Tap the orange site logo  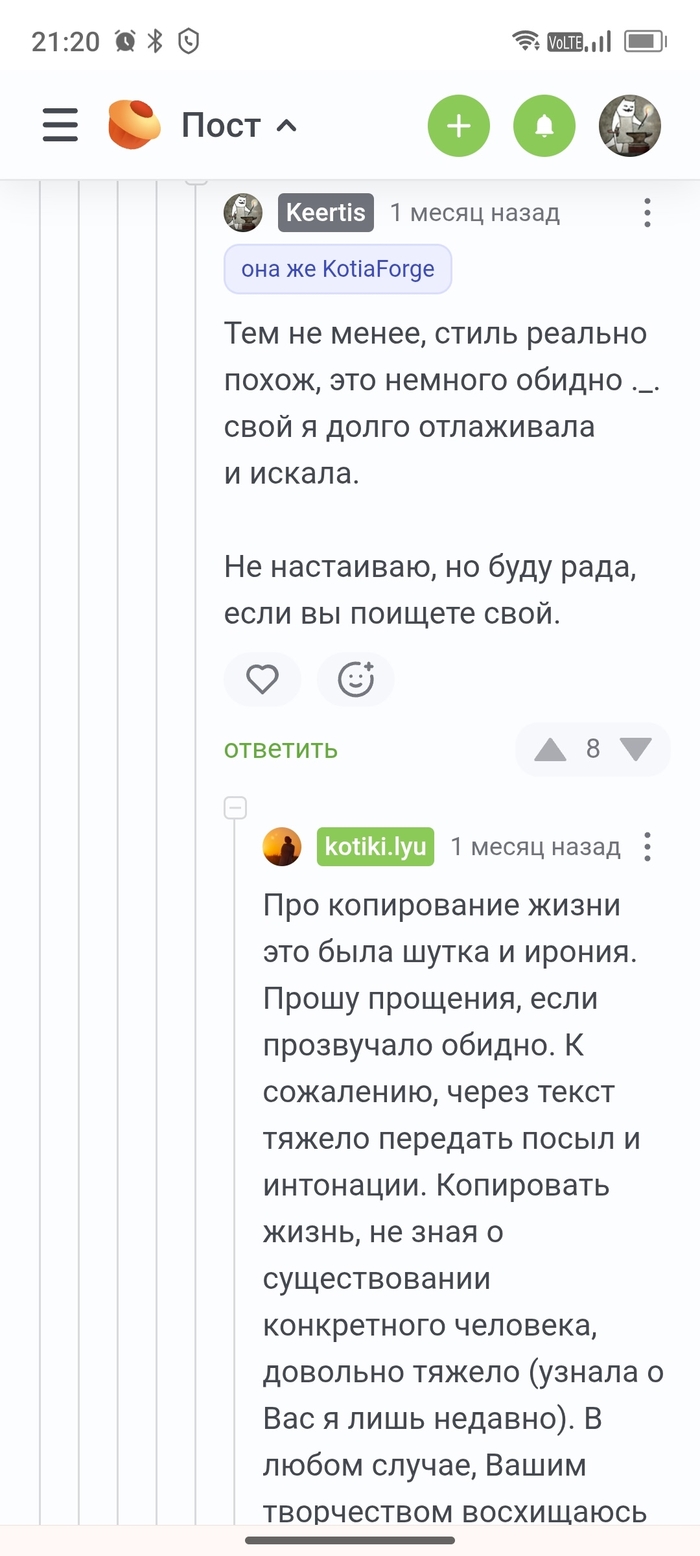click(134, 126)
